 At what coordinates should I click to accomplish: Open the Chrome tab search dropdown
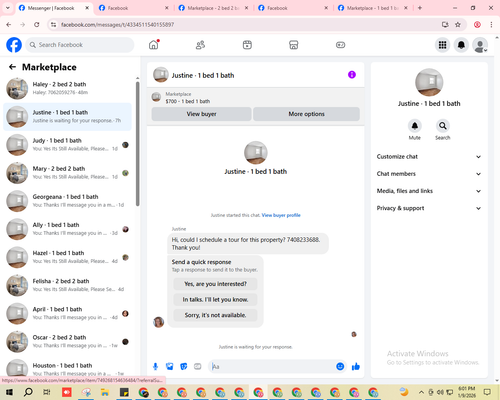[x=7, y=8]
